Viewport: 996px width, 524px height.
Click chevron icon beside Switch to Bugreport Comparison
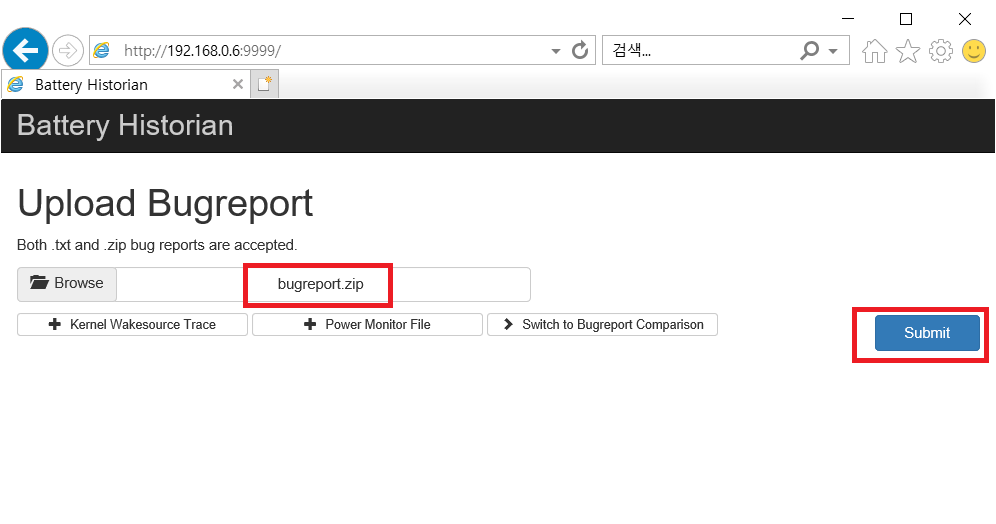(x=508, y=325)
